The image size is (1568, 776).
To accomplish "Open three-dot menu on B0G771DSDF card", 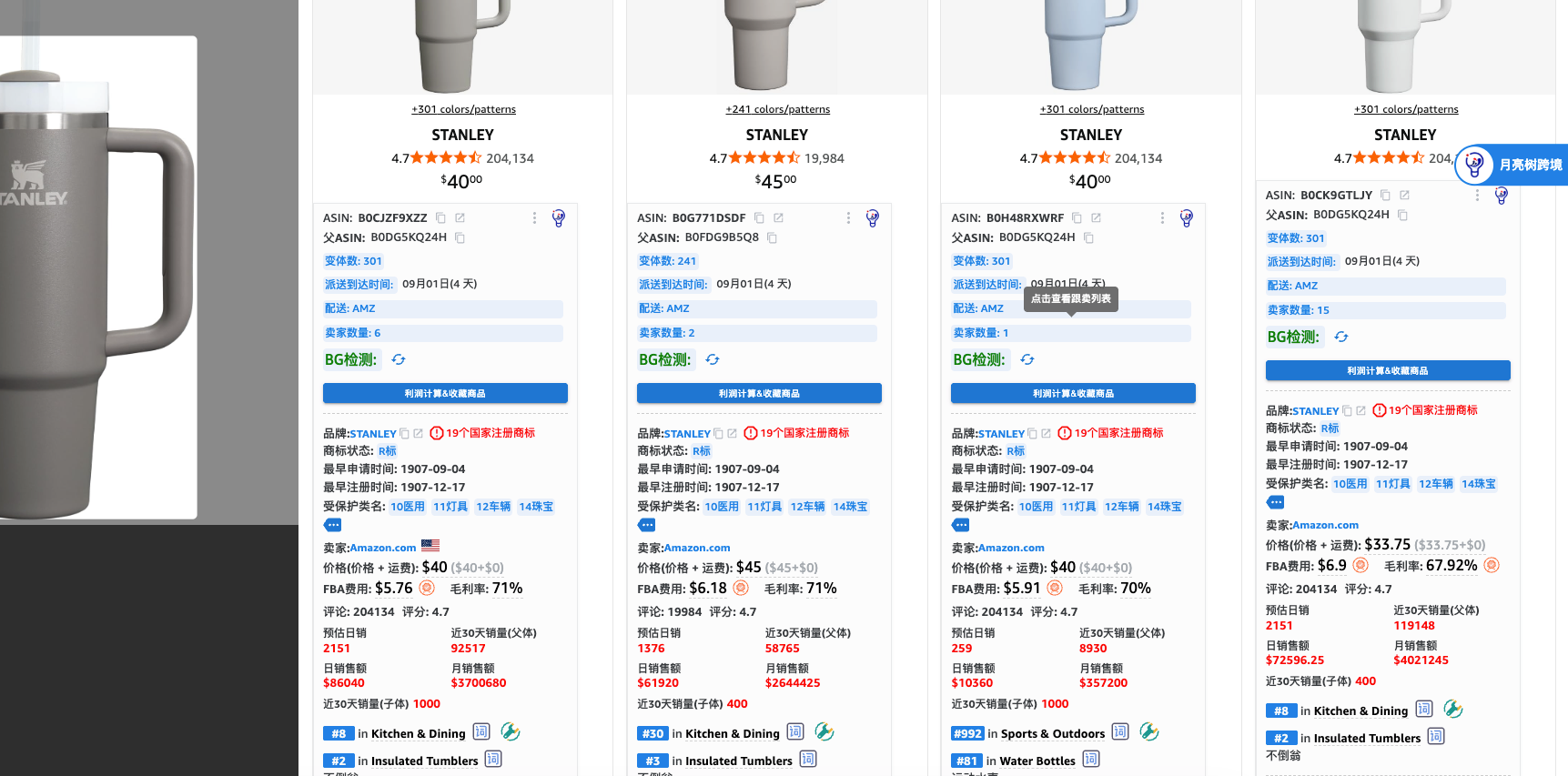I will pos(848,218).
